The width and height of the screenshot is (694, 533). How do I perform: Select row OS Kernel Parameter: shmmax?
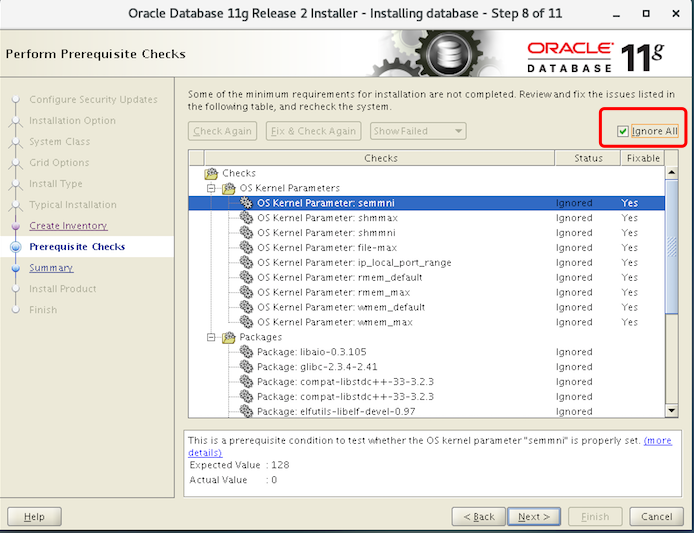coord(427,218)
